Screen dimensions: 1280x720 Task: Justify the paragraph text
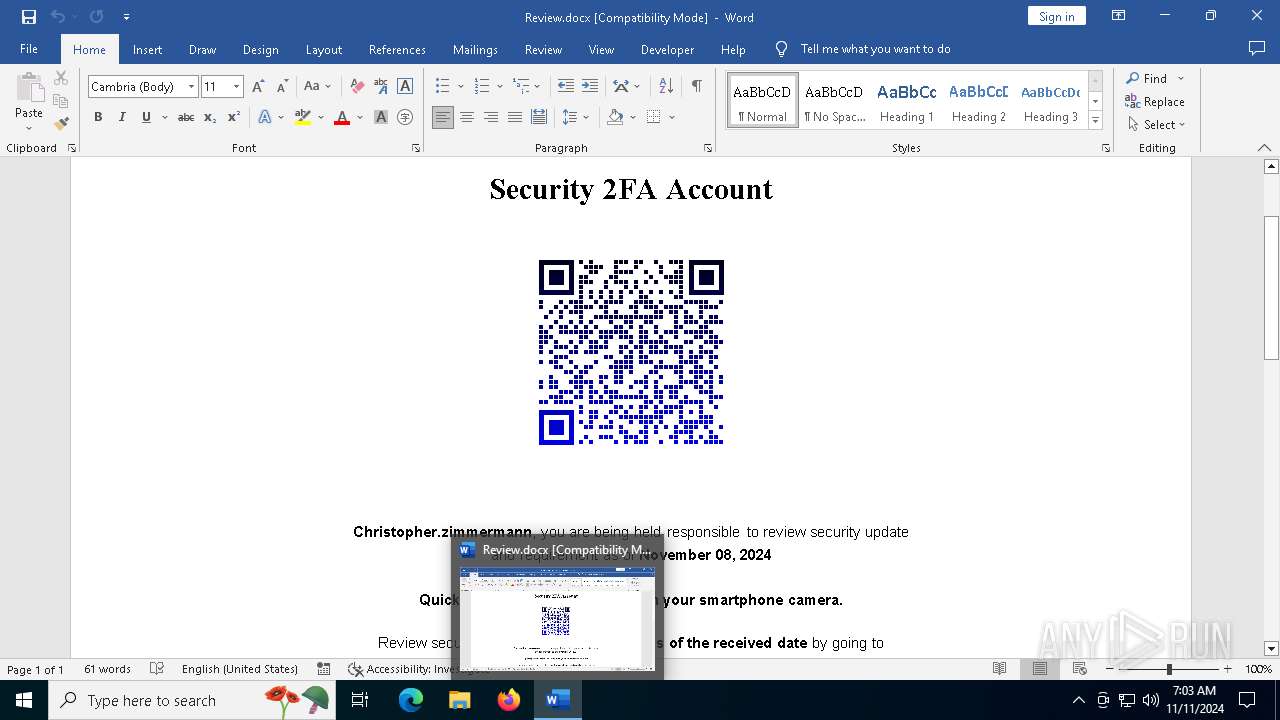coord(515,117)
